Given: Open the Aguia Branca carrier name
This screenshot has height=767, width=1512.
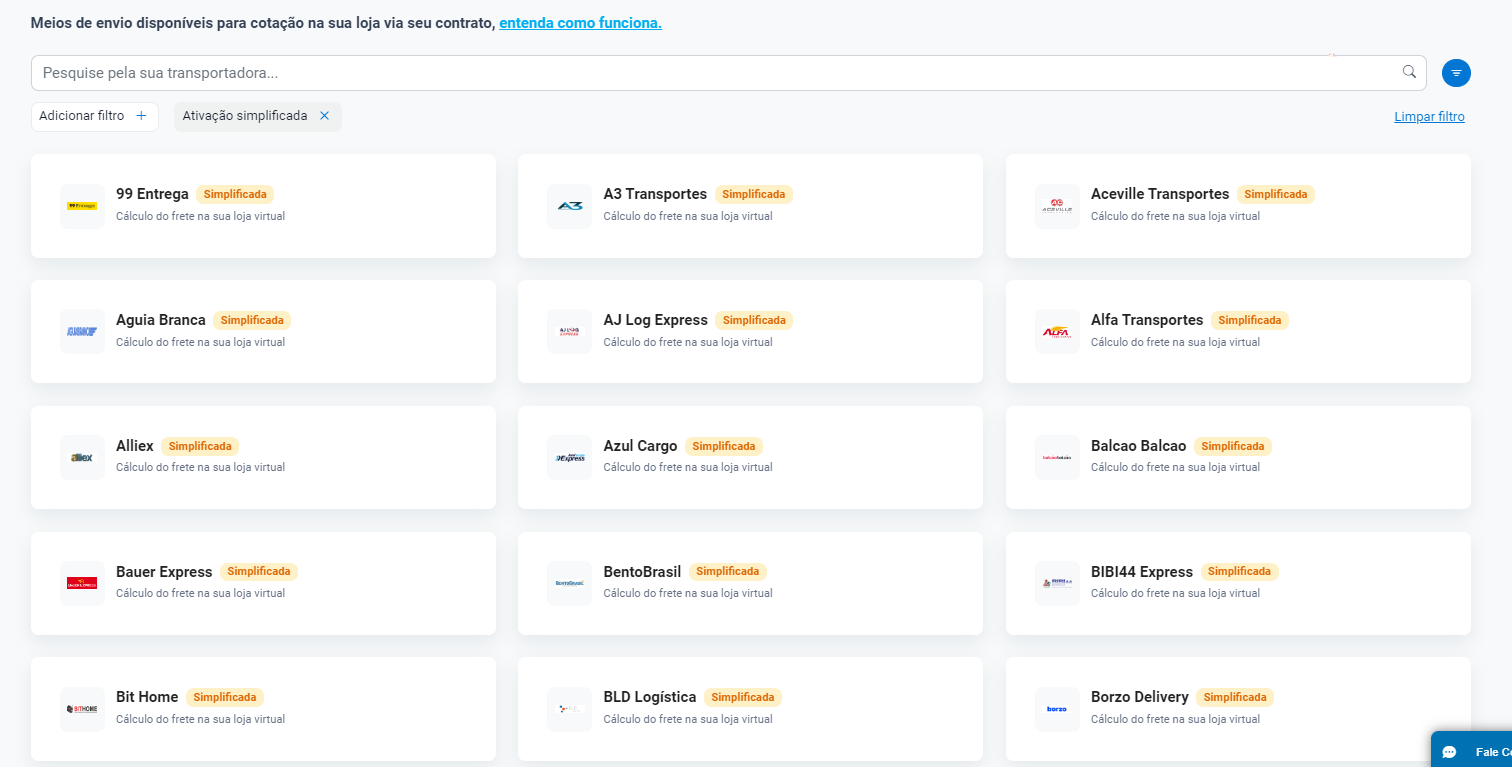Looking at the screenshot, I should coord(161,320).
